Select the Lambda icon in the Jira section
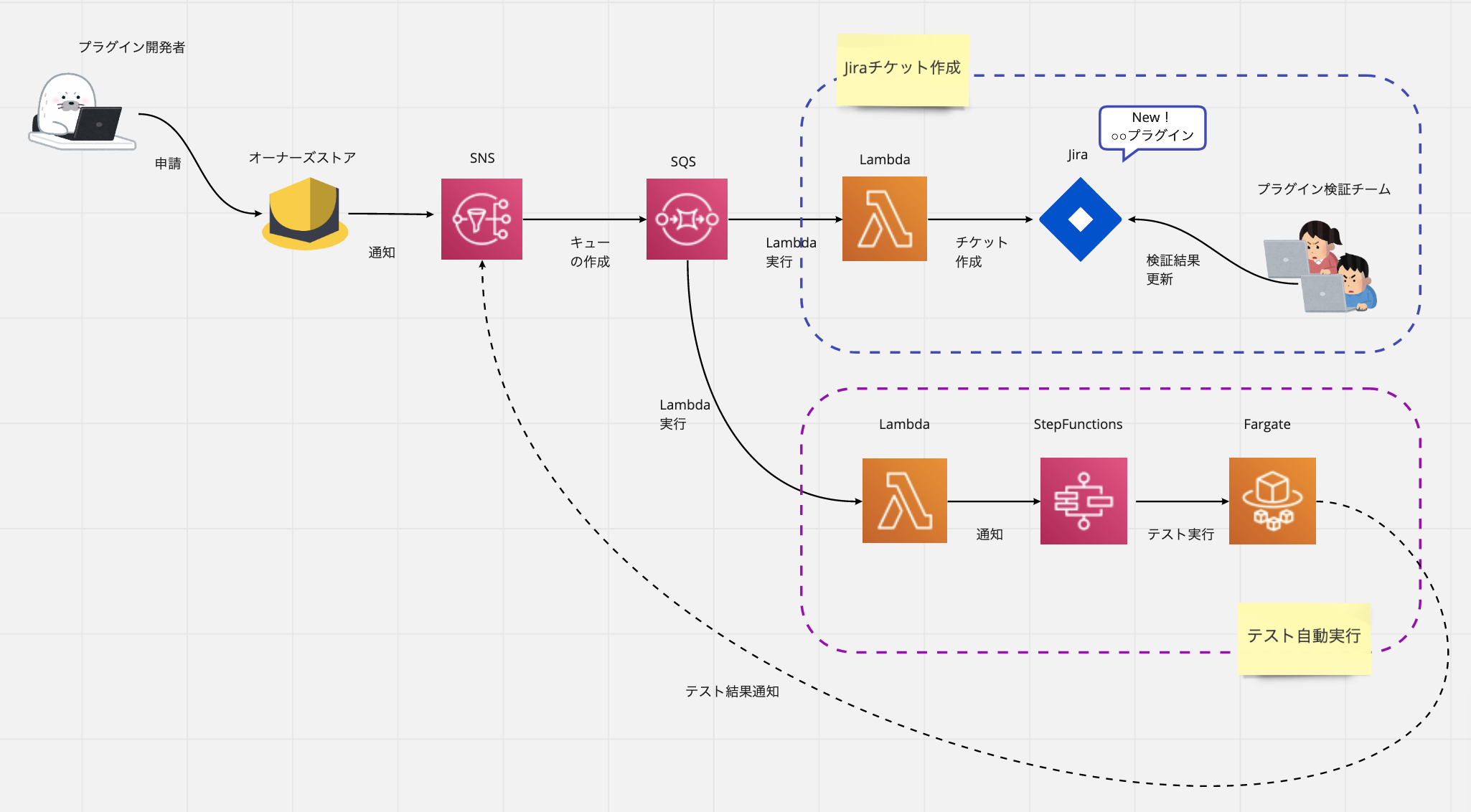The height and width of the screenshot is (812, 1471). pyautogui.click(x=884, y=219)
